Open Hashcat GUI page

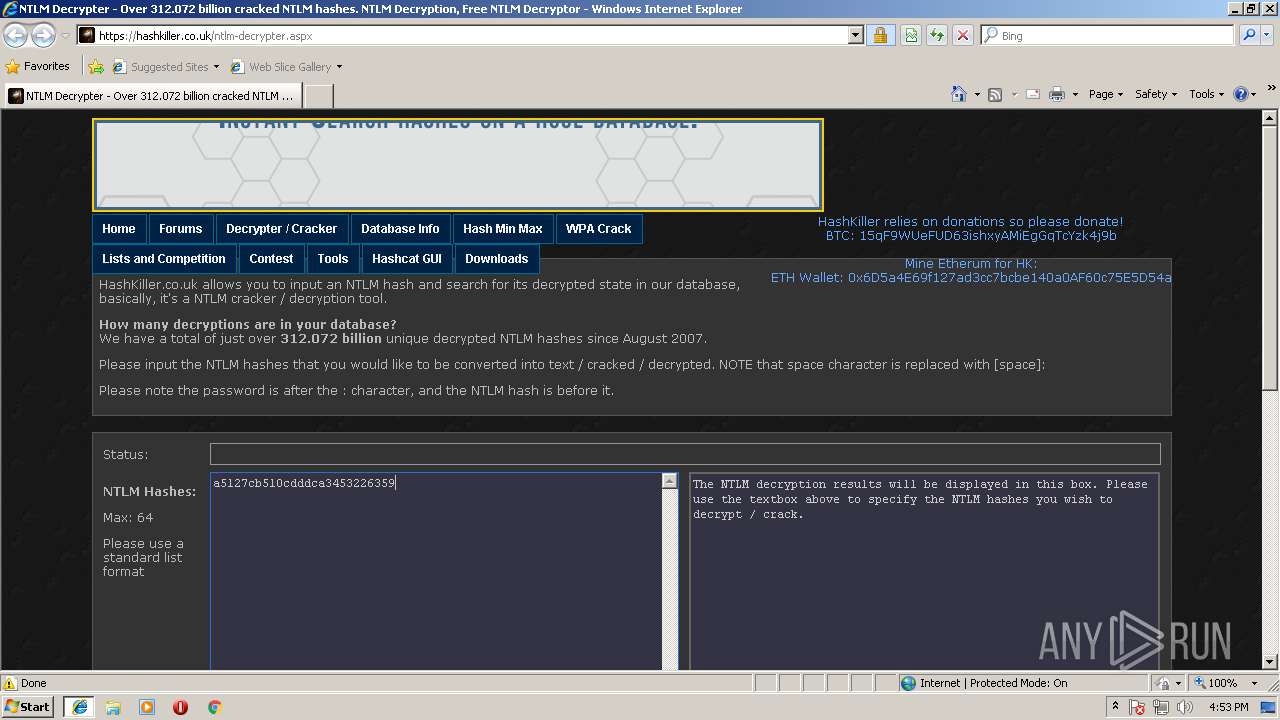coord(407,259)
